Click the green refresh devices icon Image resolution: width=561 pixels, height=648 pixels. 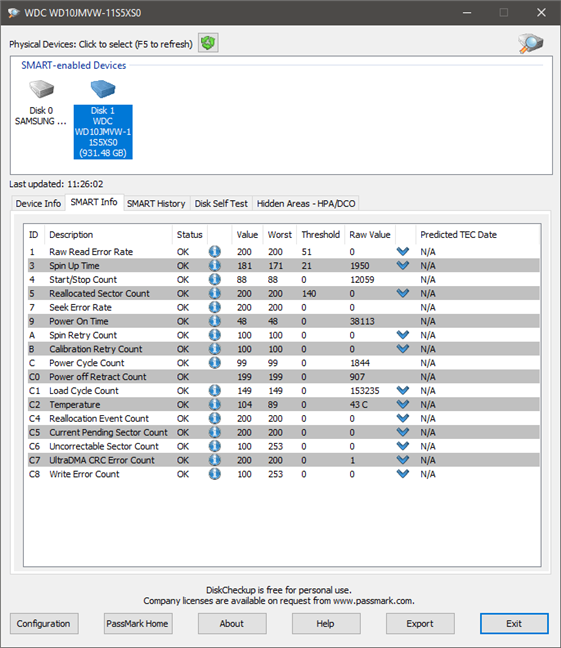tap(208, 43)
